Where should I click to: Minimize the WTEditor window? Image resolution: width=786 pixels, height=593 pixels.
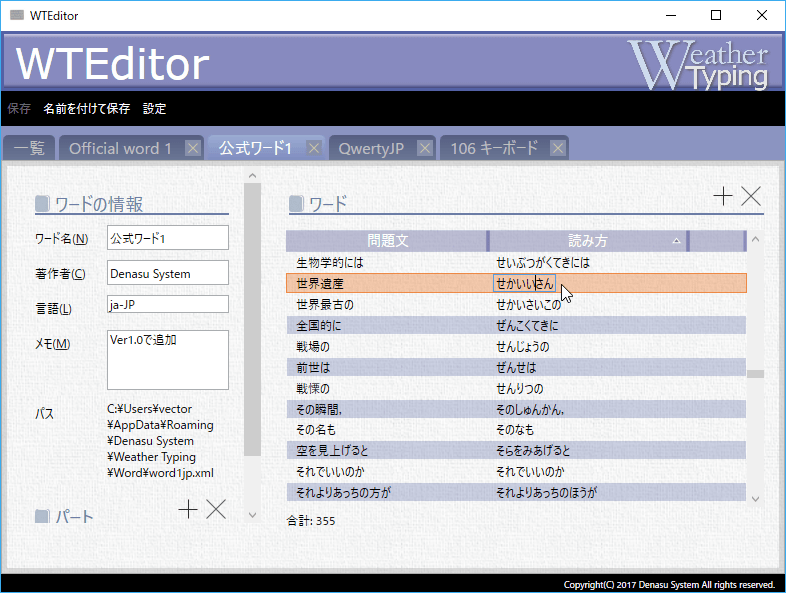click(x=671, y=16)
